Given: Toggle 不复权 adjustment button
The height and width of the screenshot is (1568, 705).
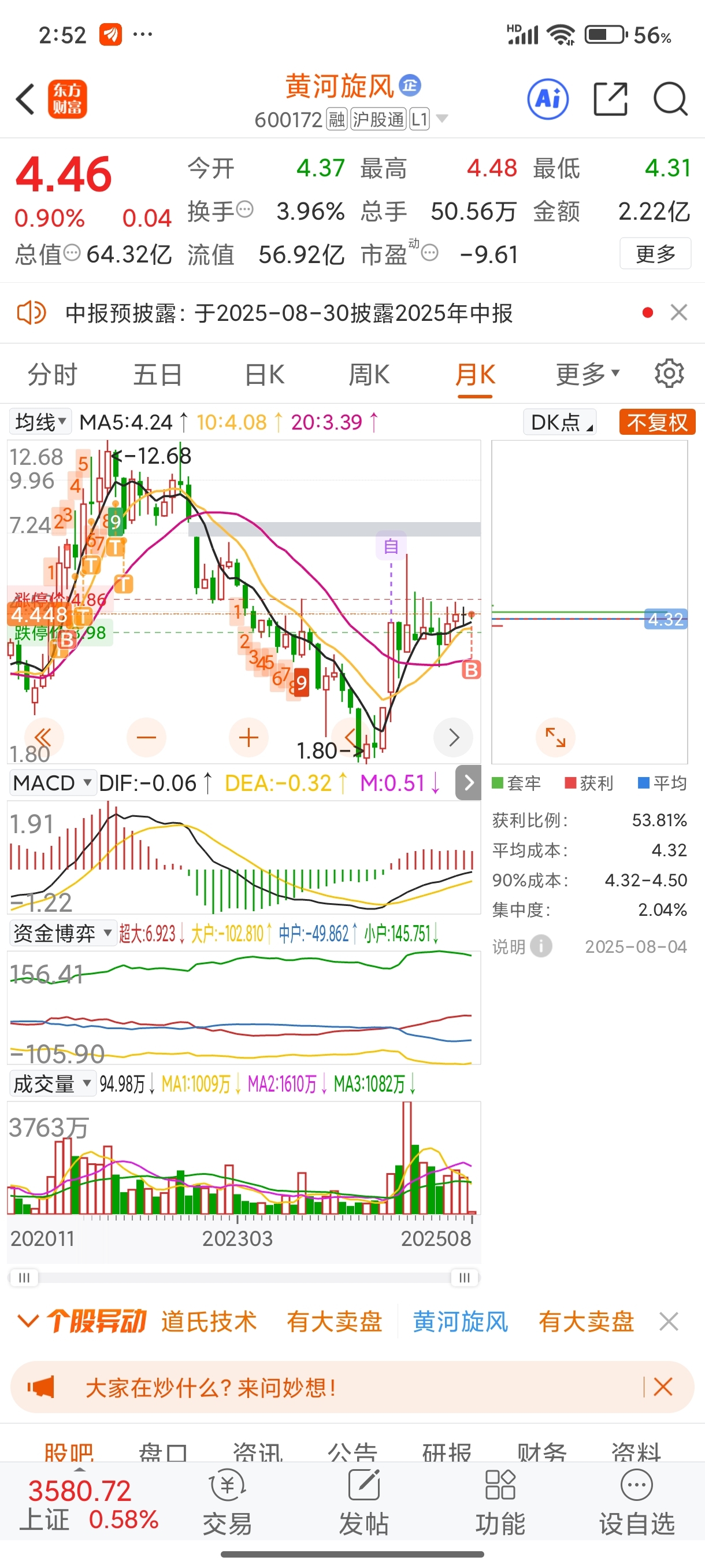Looking at the screenshot, I should [657, 422].
